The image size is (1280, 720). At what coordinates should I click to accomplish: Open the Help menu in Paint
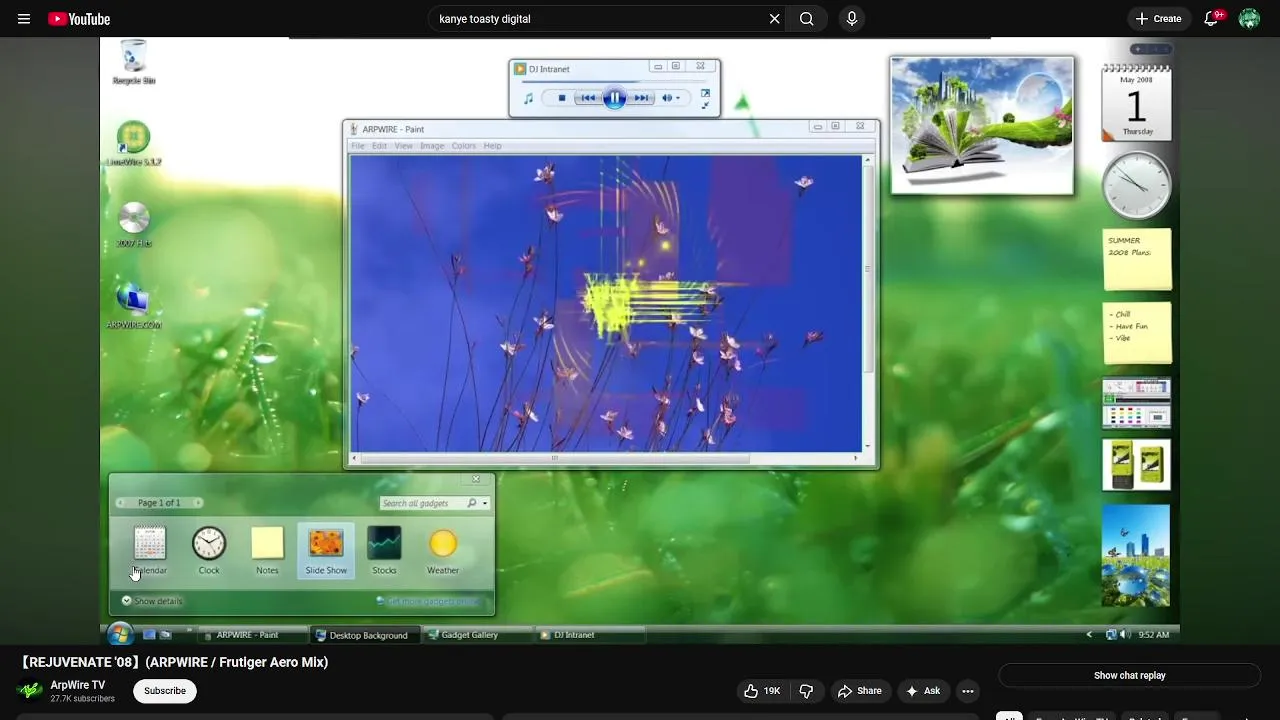(x=492, y=146)
